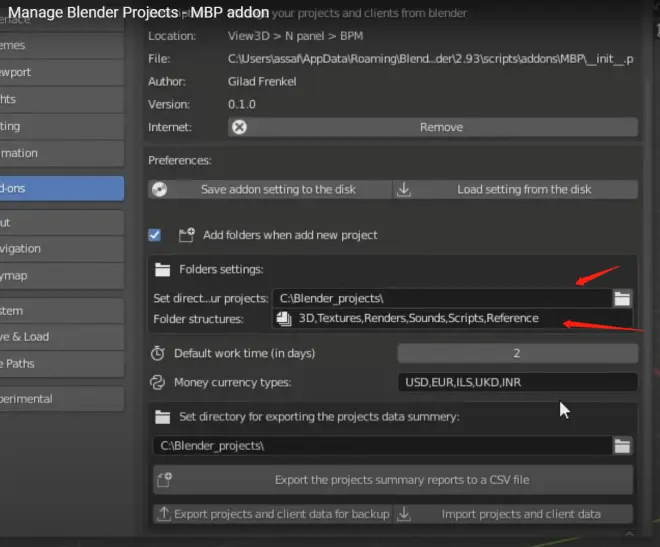Browse folder for export summary directory
Viewport: 660px width, 547px height.
[622, 446]
